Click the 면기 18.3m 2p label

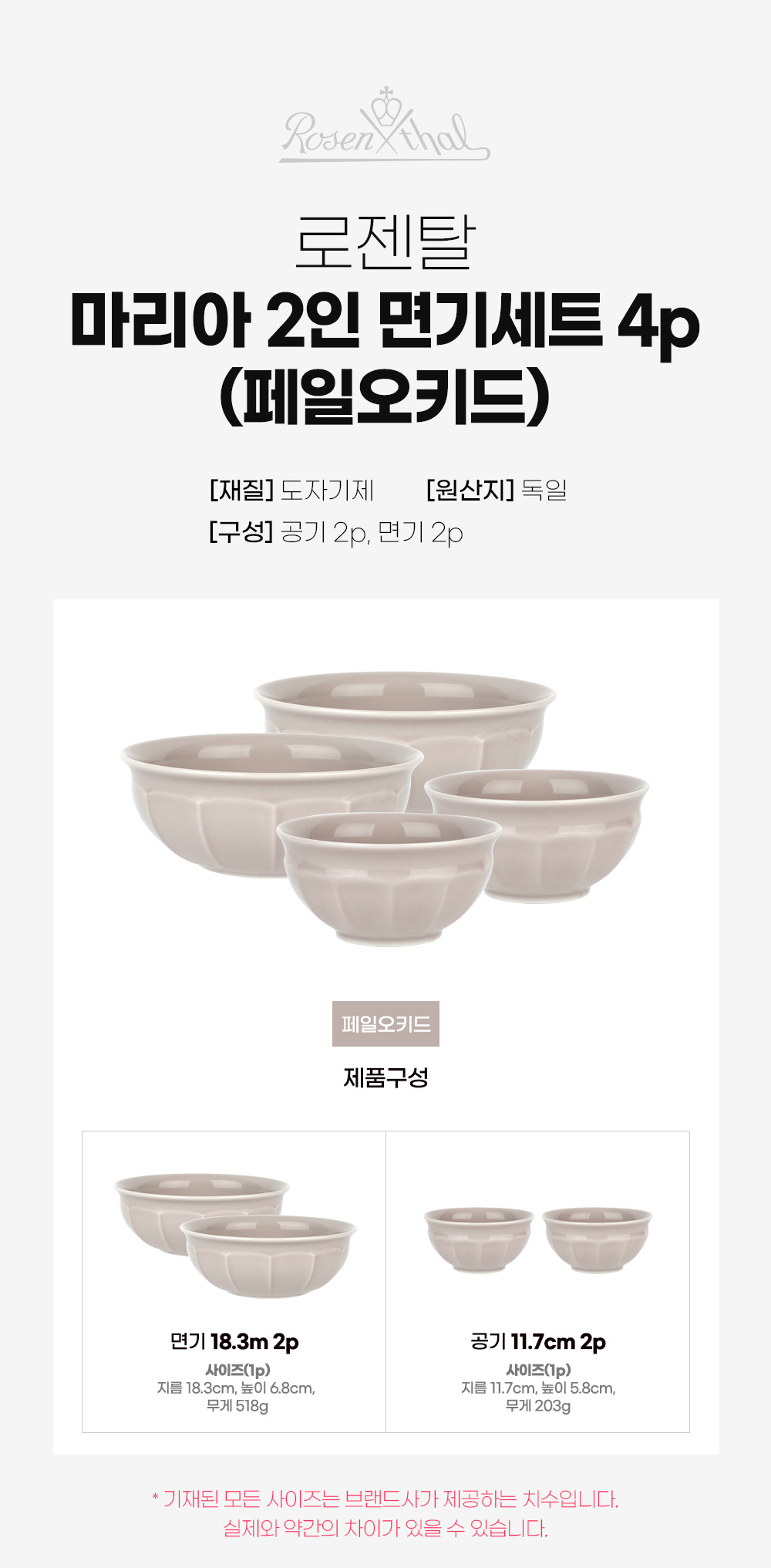(234, 1342)
